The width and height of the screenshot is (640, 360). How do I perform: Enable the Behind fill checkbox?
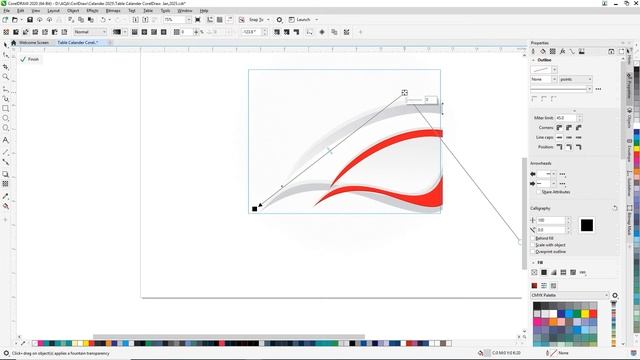(533, 238)
